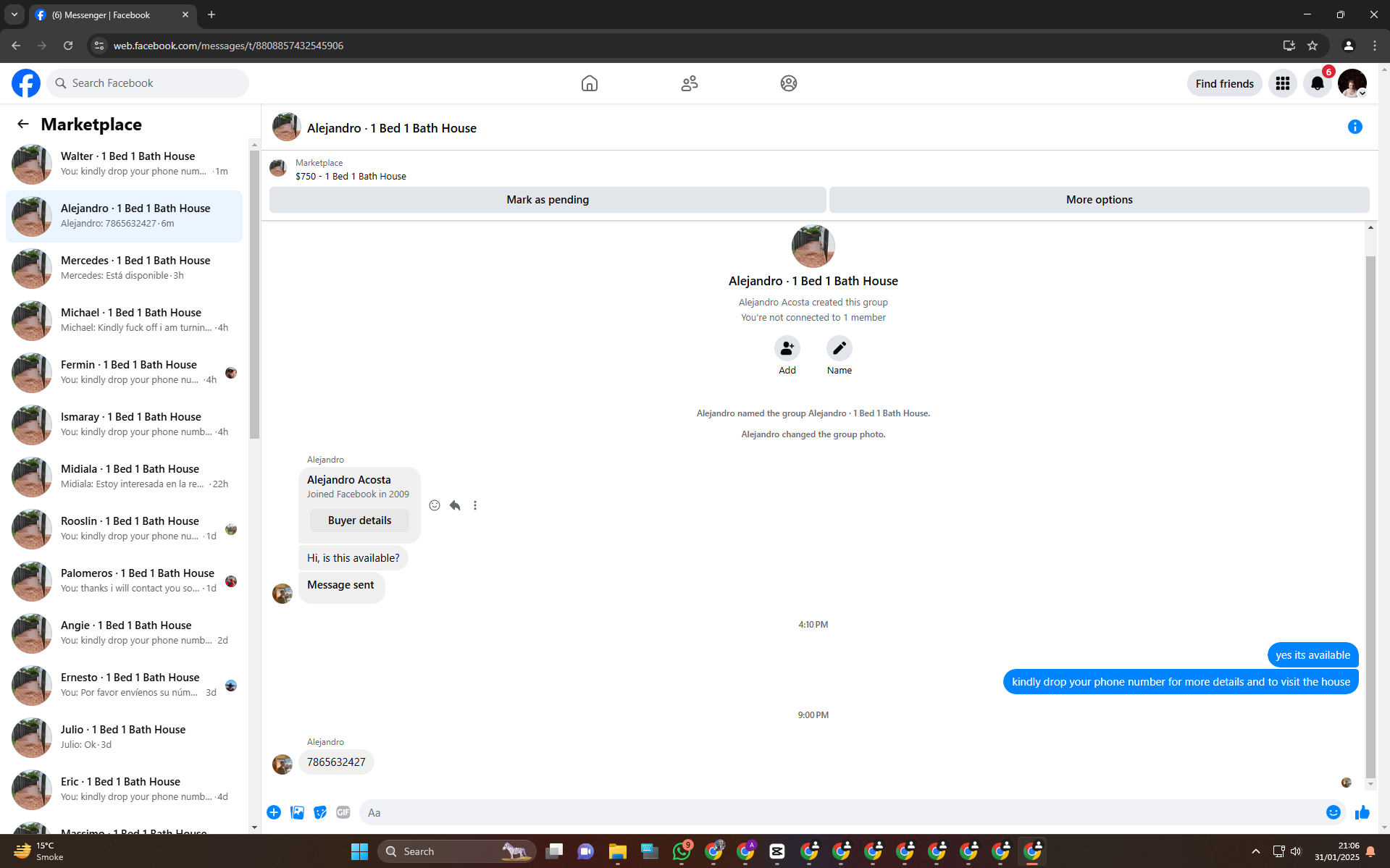The image size is (1390, 868).
Task: Open File Explorer from the taskbar
Action: pos(618,851)
